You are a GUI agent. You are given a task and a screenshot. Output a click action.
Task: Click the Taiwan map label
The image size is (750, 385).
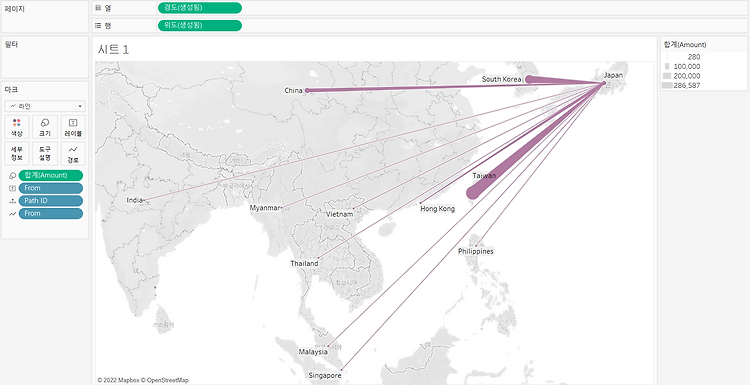(x=484, y=176)
